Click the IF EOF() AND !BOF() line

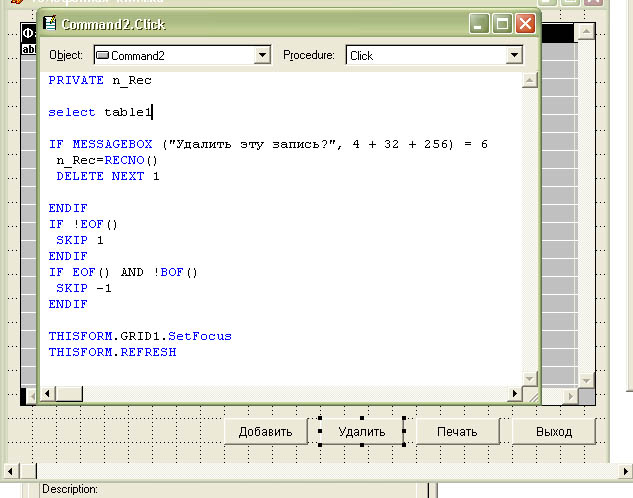click(123, 272)
